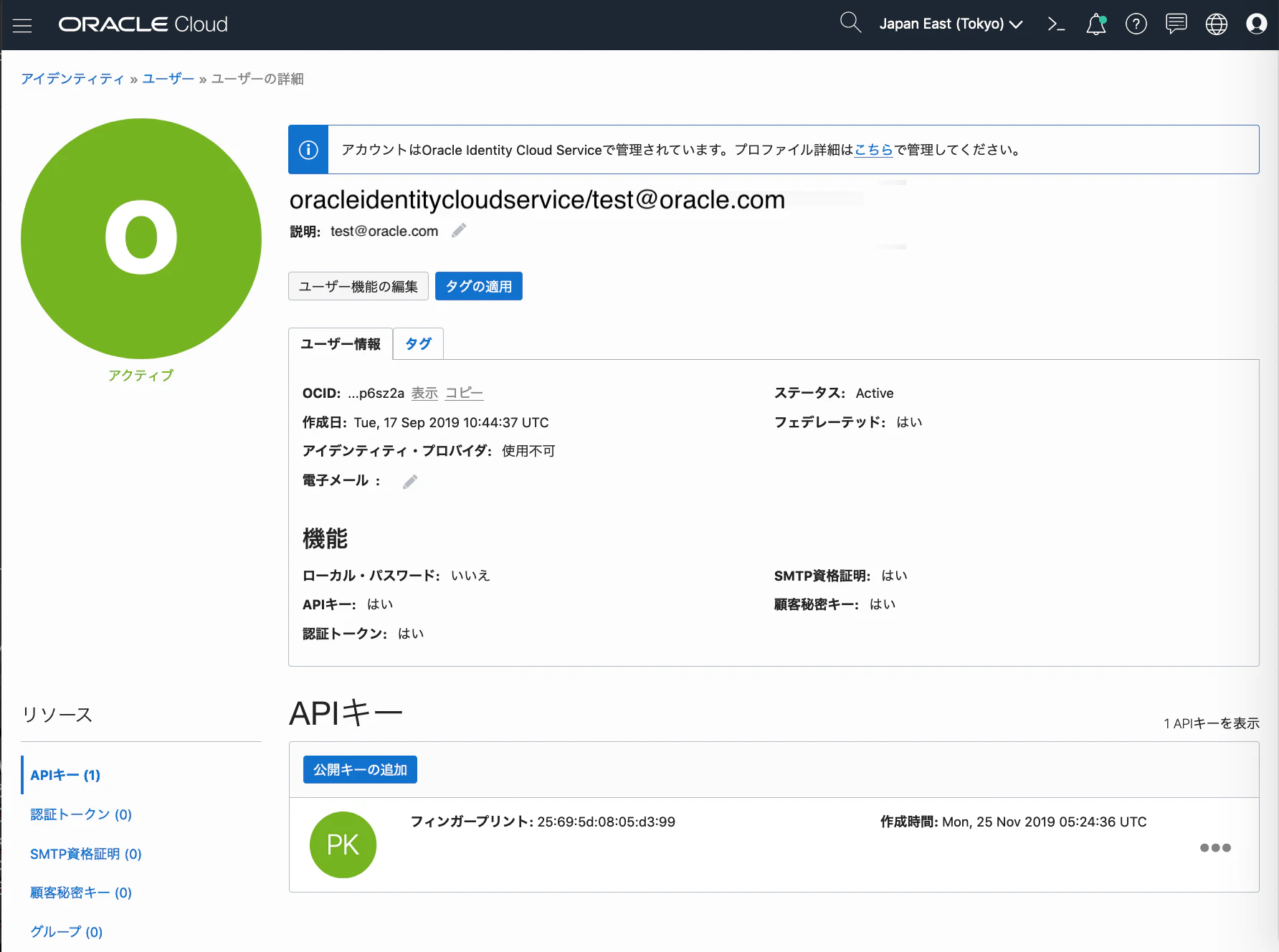This screenshot has width=1279, height=952.
Task: Switch to the ユーザー情報 tab
Action: [x=341, y=344]
